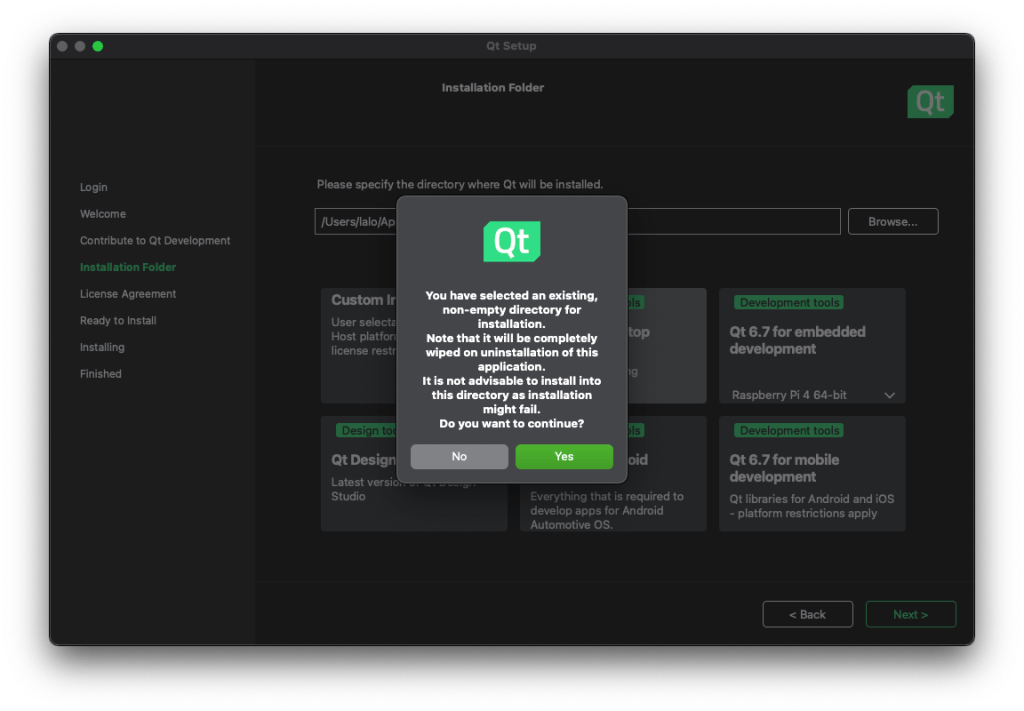This screenshot has width=1024, height=711.
Task: Go to the Login step in the sidebar
Action: click(x=94, y=187)
